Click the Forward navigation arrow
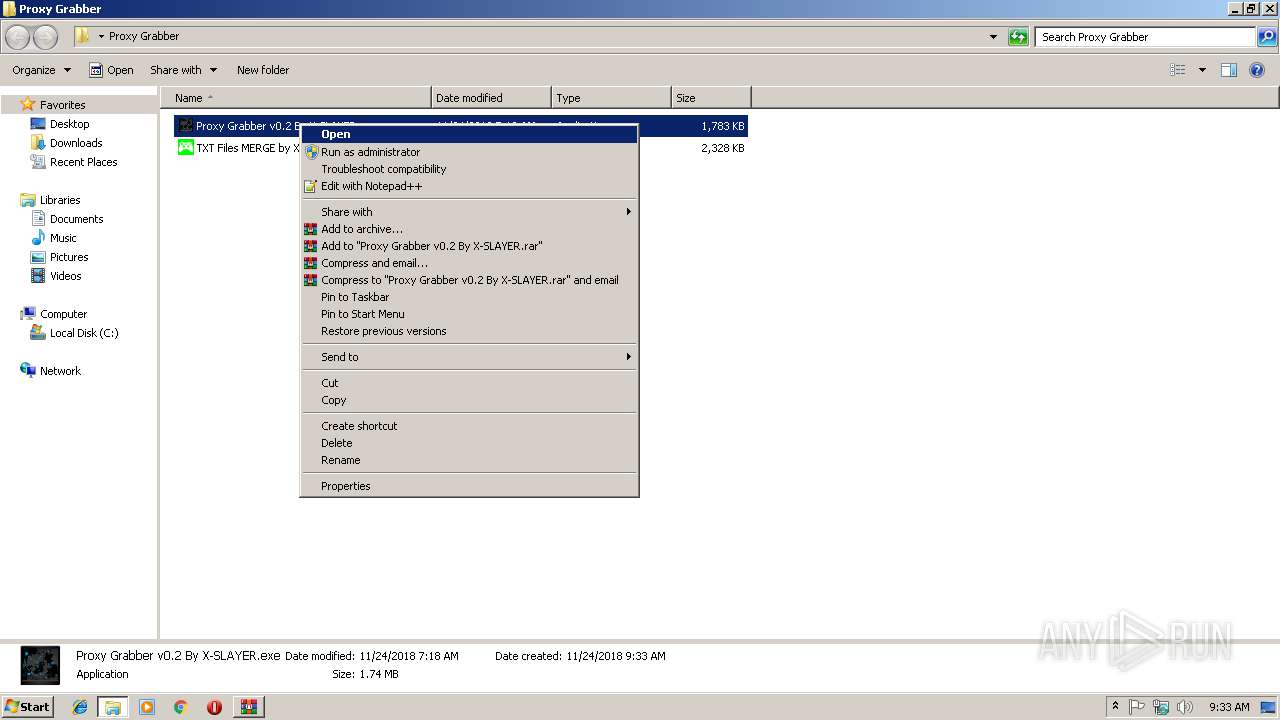1280x720 pixels. pyautogui.click(x=45, y=37)
